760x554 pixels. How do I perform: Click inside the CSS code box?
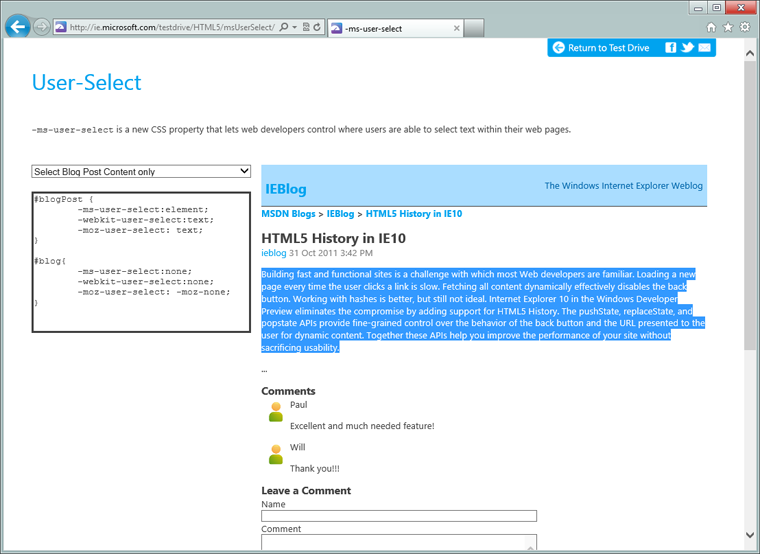[x=141, y=262]
